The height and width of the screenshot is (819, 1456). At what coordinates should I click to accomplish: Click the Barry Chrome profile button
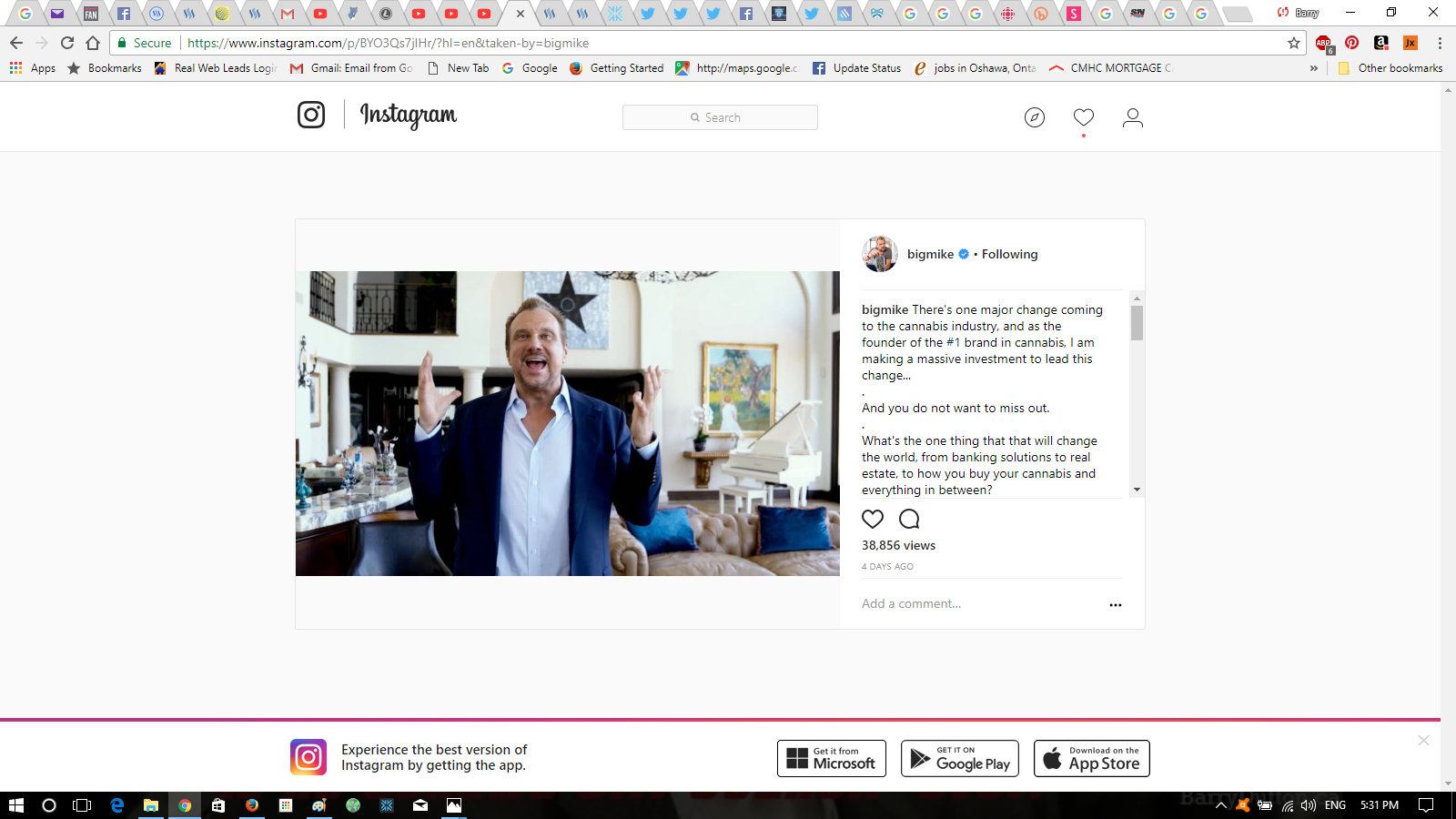click(x=1299, y=13)
